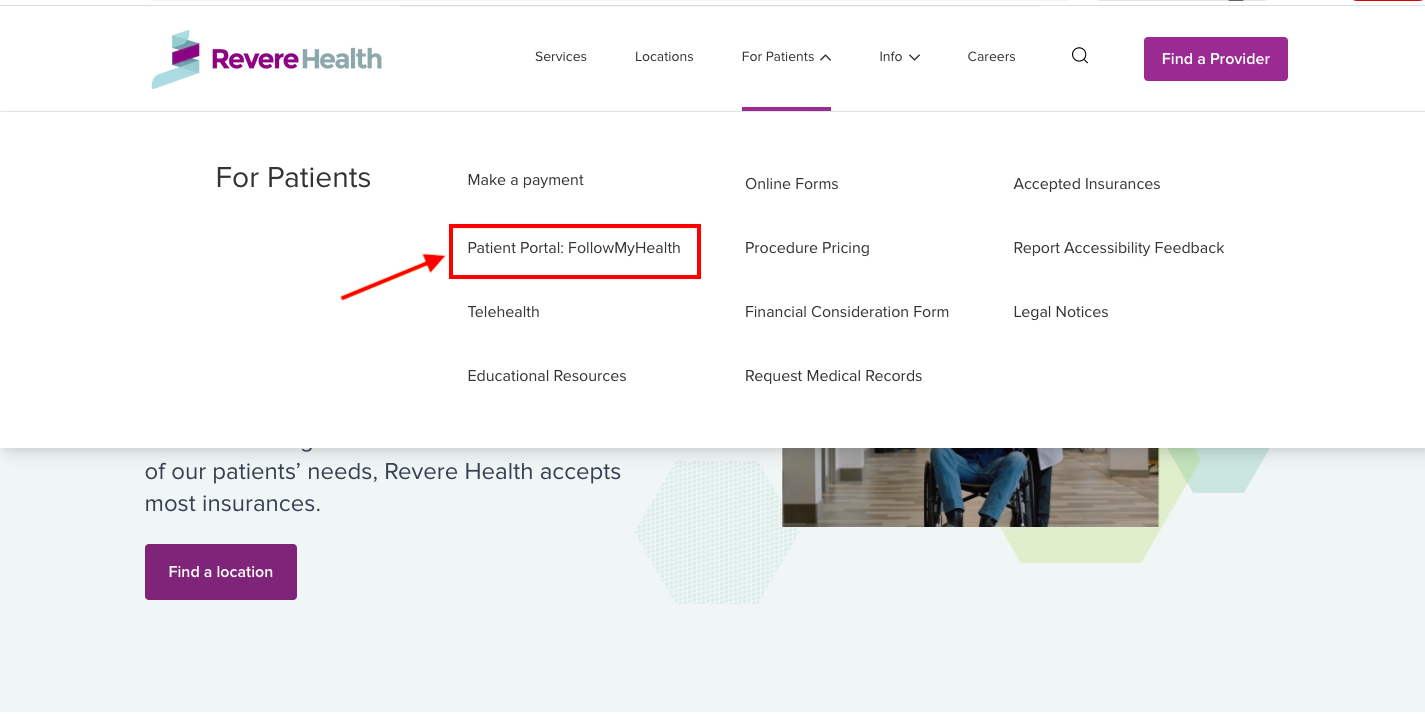This screenshot has width=1425, height=714.
Task: Open the search magnifying glass icon
Action: 1079,55
